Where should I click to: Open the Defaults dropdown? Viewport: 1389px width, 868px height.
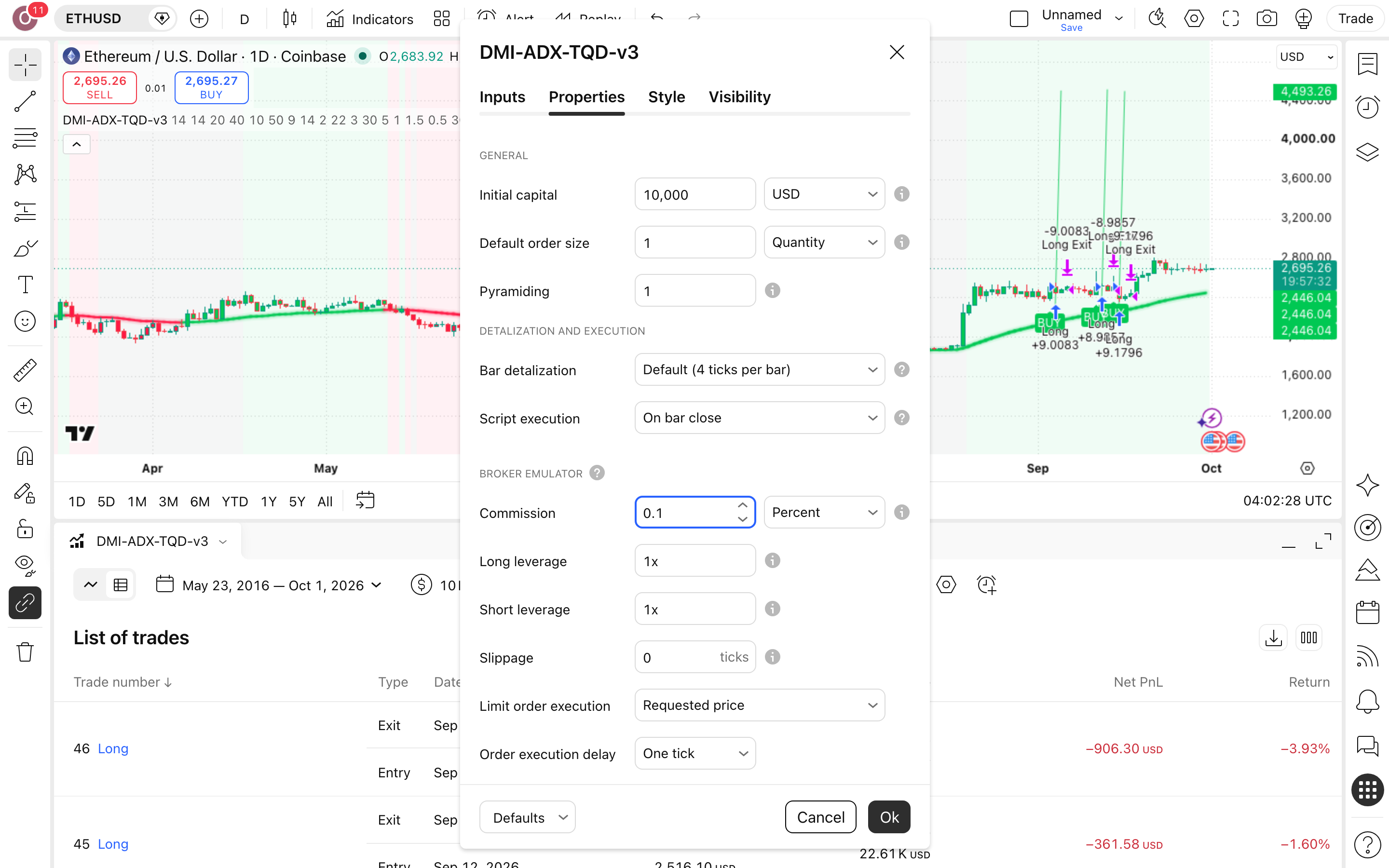click(x=528, y=817)
